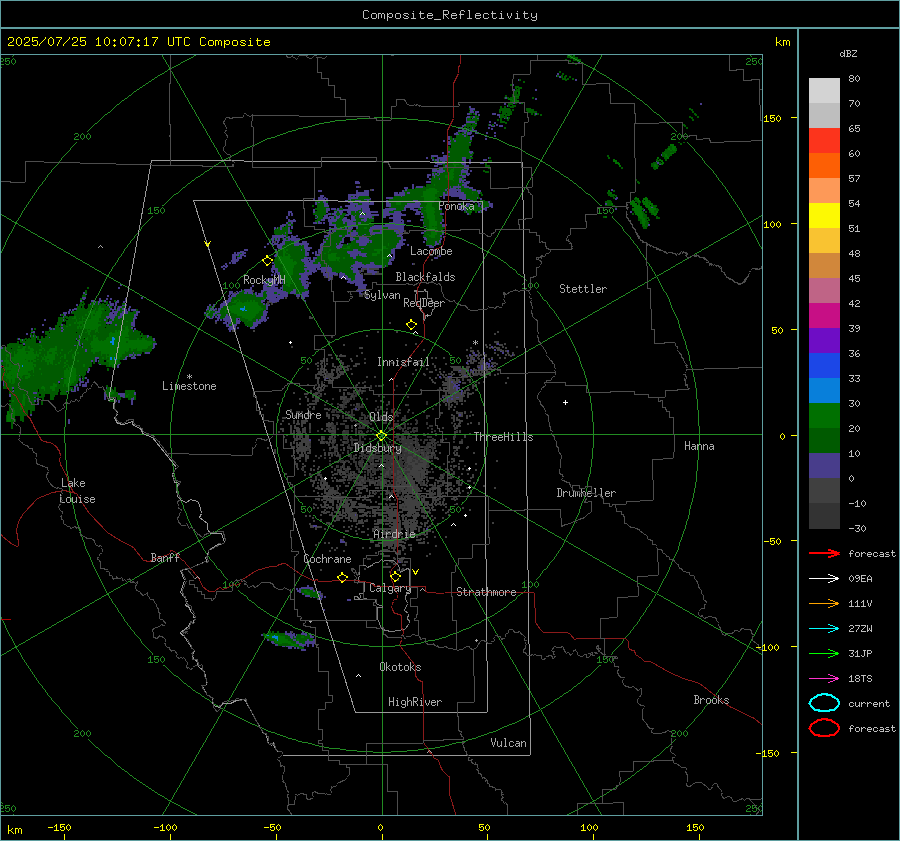Click the red forecast ellipse legend icon

(x=824, y=728)
